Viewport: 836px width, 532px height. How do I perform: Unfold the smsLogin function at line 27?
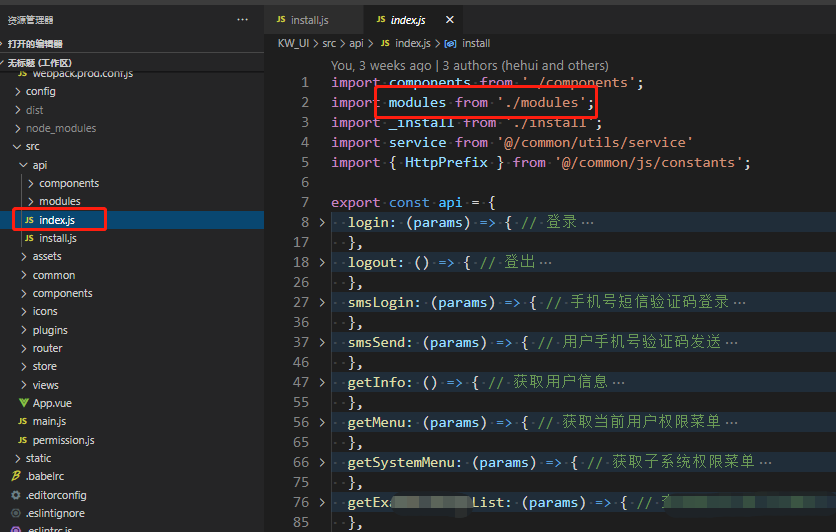coord(322,302)
